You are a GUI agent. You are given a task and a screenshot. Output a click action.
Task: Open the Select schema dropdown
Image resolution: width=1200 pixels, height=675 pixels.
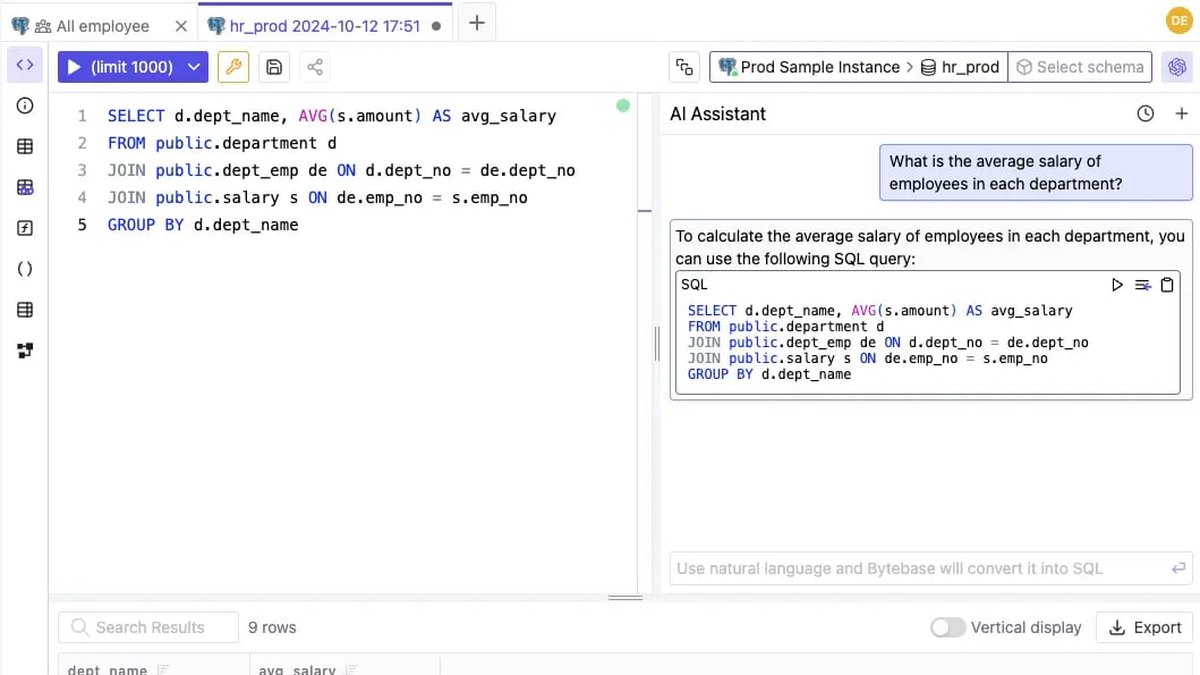1080,67
